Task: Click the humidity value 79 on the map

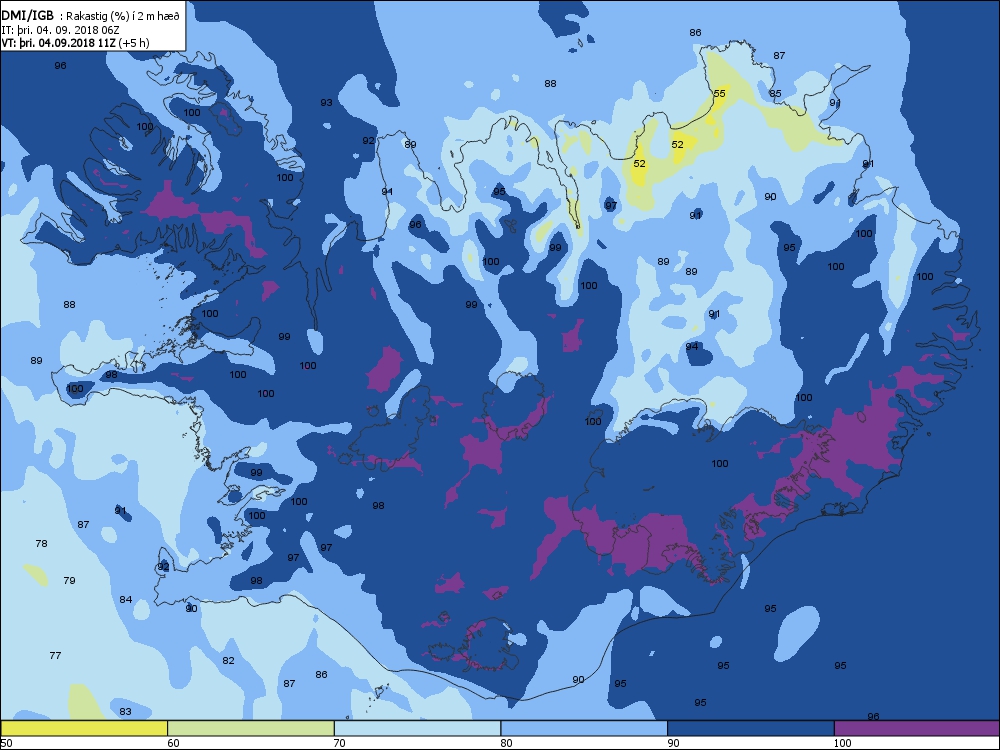Action: click(70, 580)
